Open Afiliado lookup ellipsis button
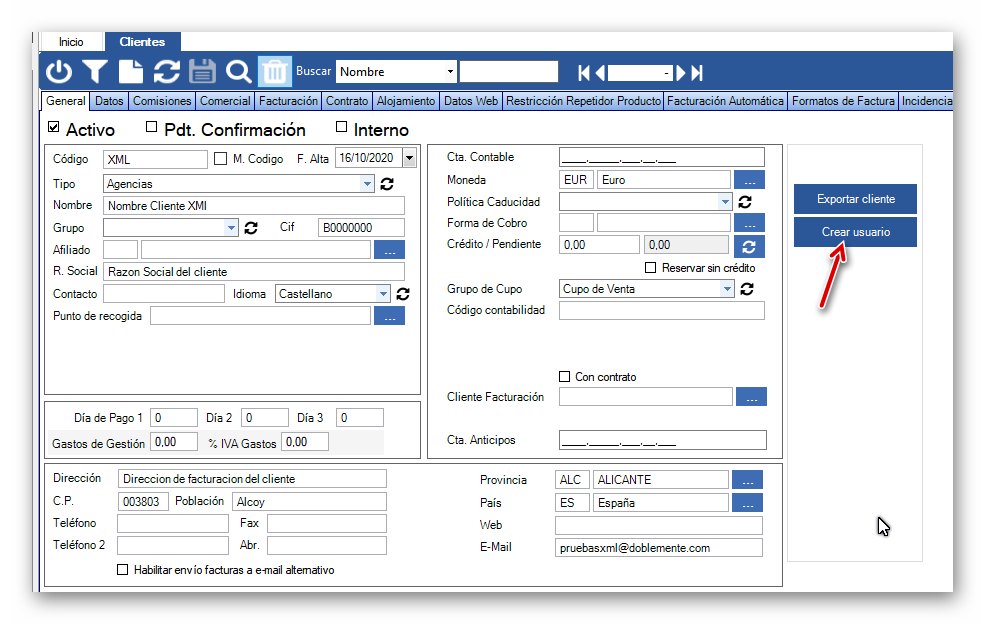This screenshot has width=985, height=624. coord(389,250)
